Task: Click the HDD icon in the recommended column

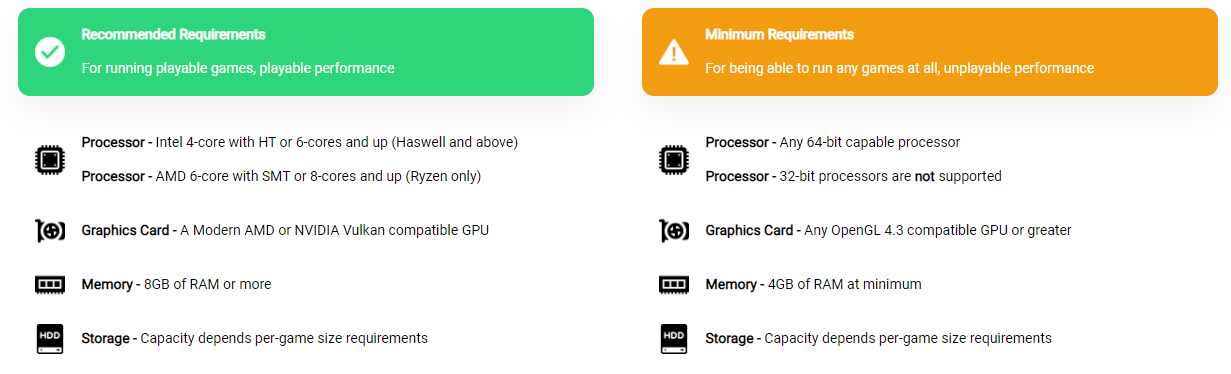Action: [x=50, y=338]
